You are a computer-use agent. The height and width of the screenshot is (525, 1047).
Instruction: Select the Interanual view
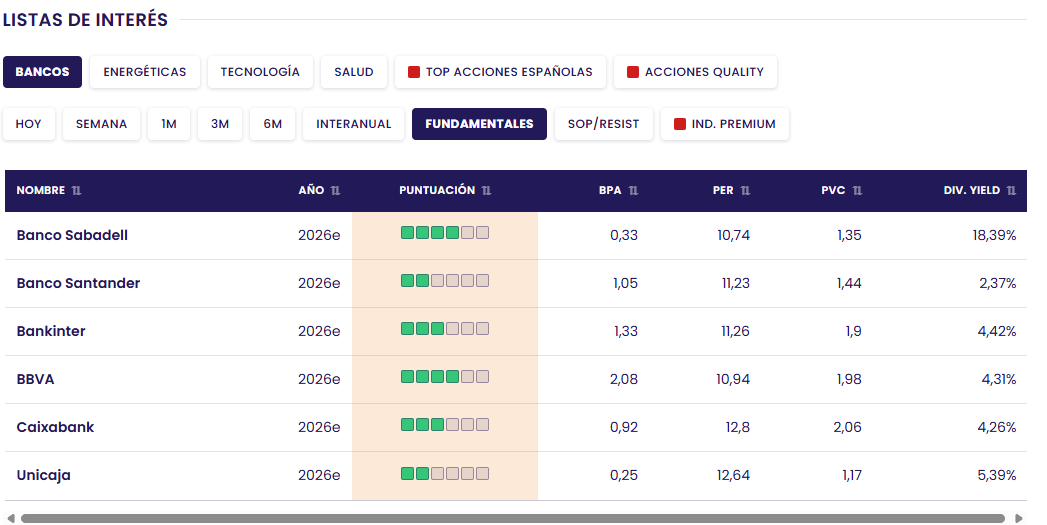(x=354, y=124)
